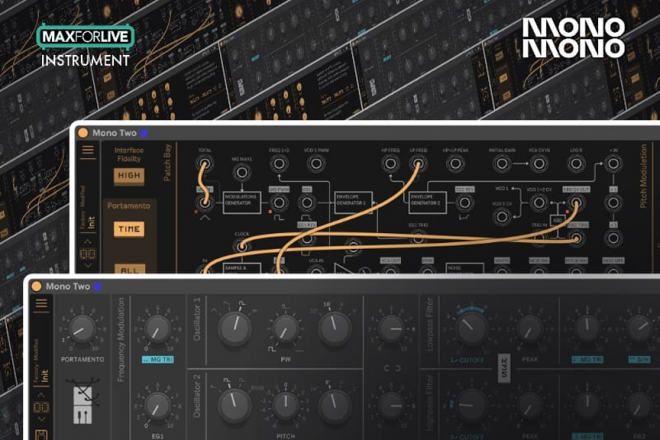Open the MG TRI dropdown in Lowpass Filter
Screen dimensions: 660x440
click(588, 360)
